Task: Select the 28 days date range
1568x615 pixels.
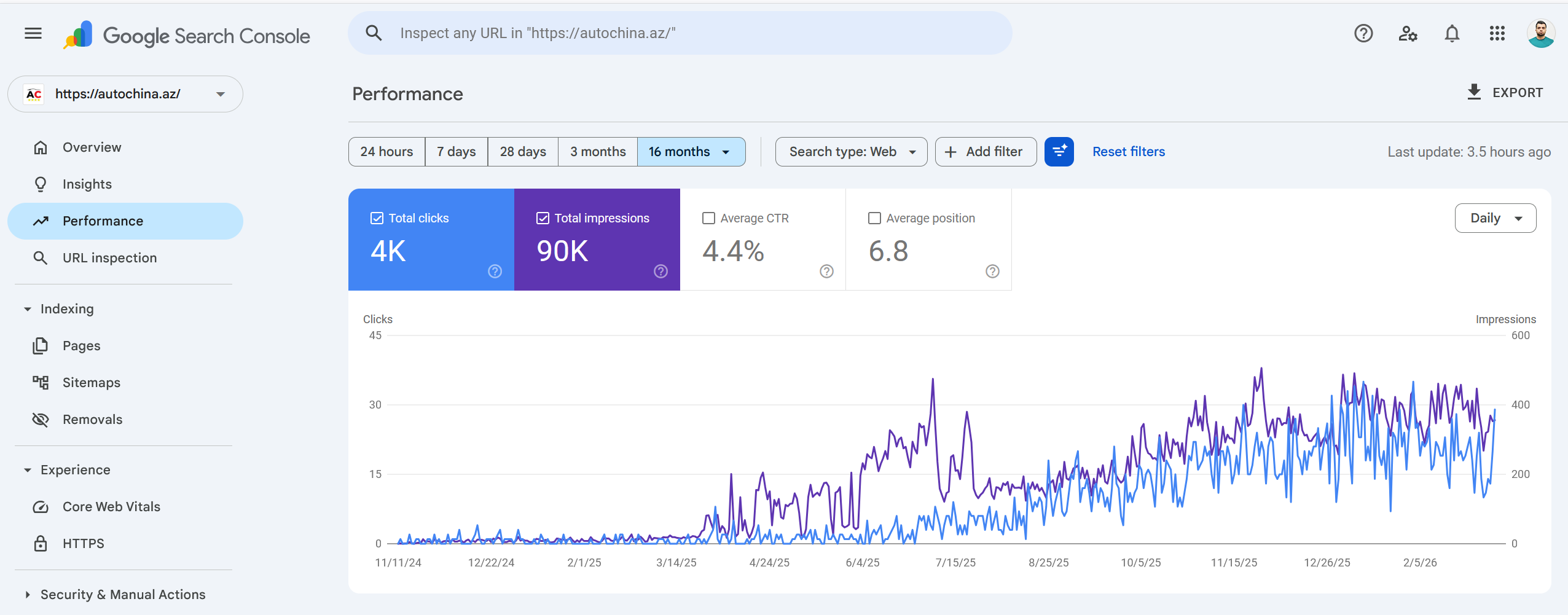Action: click(x=522, y=152)
